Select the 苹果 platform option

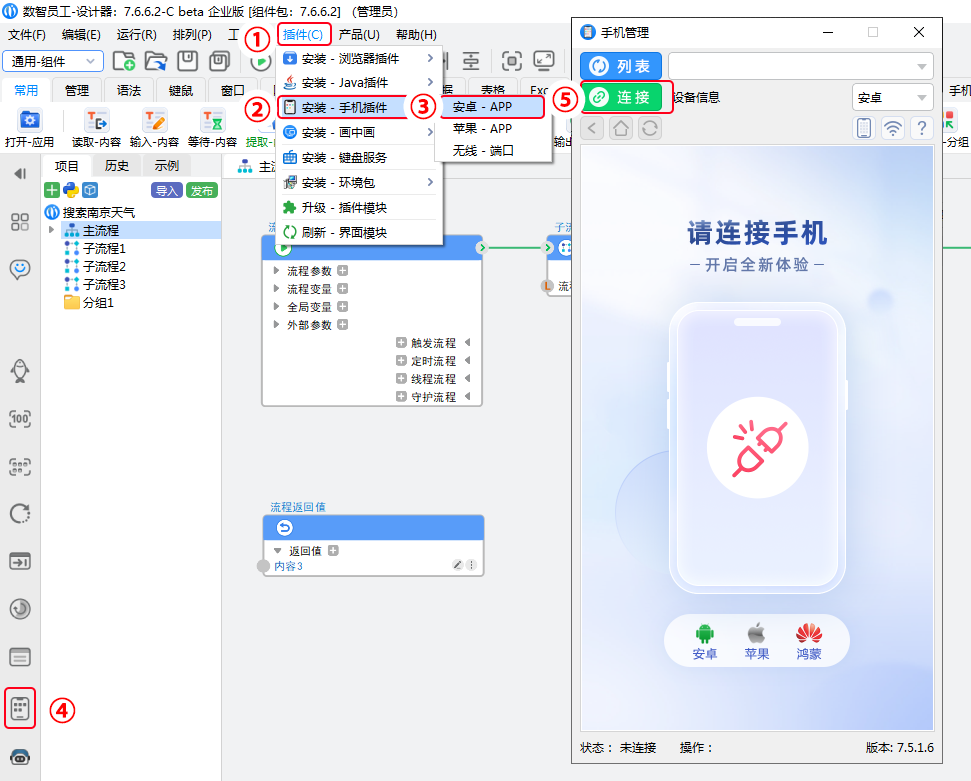point(757,641)
